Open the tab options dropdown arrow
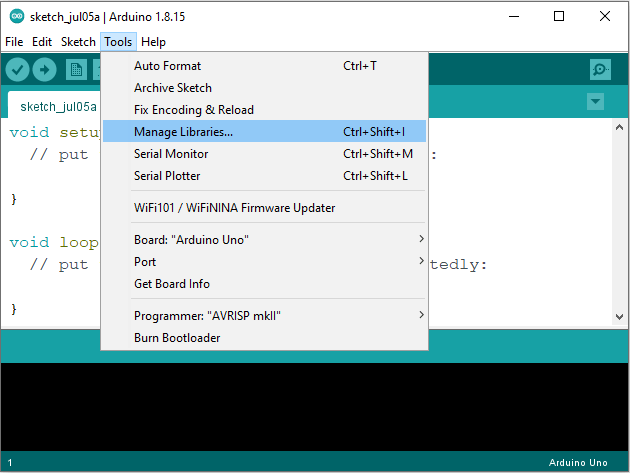The height and width of the screenshot is (473, 630). click(x=595, y=101)
